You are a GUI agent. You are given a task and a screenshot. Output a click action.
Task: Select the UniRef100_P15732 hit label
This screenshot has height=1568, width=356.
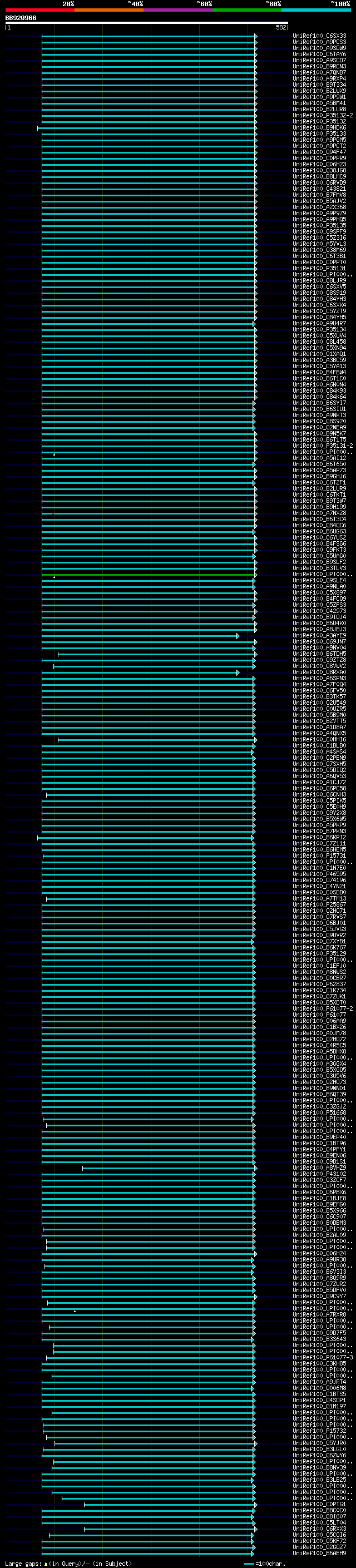coord(319,1431)
